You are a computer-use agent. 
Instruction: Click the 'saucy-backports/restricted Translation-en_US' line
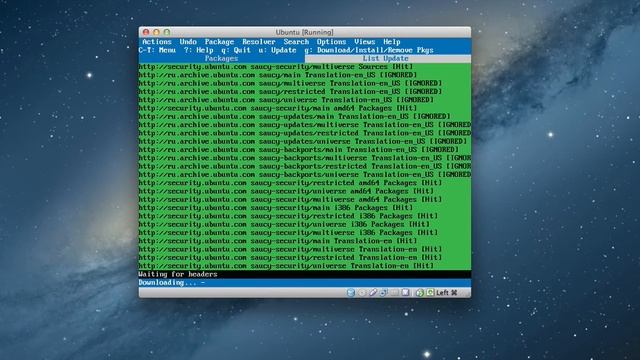tap(305, 166)
